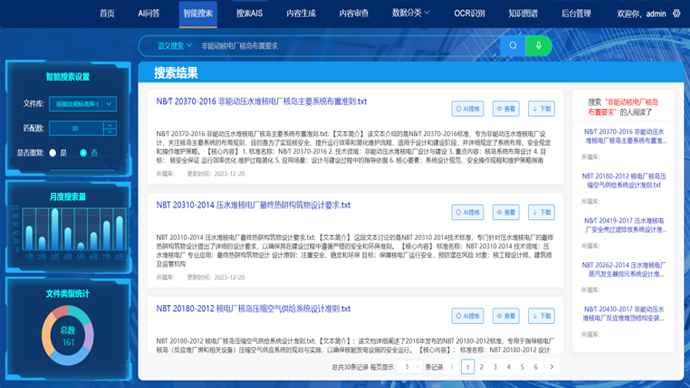
Task: Decrease the 匹配数 value with down arrow
Action: pyautogui.click(x=110, y=132)
